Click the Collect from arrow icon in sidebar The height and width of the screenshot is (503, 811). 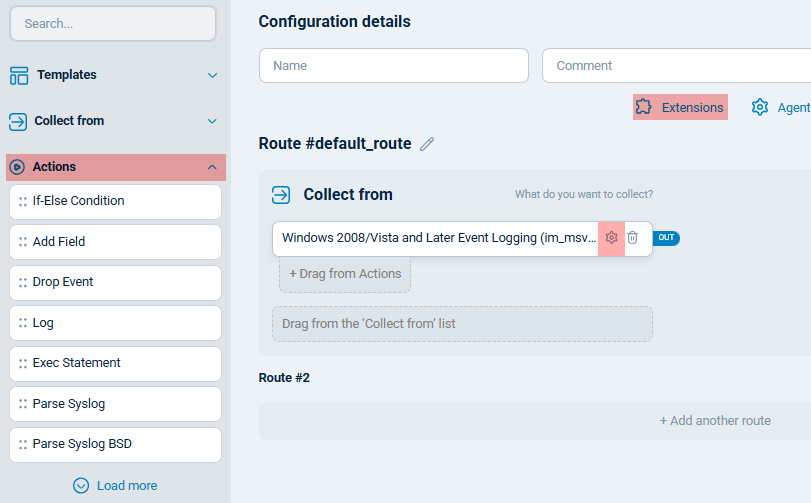tap(18, 121)
